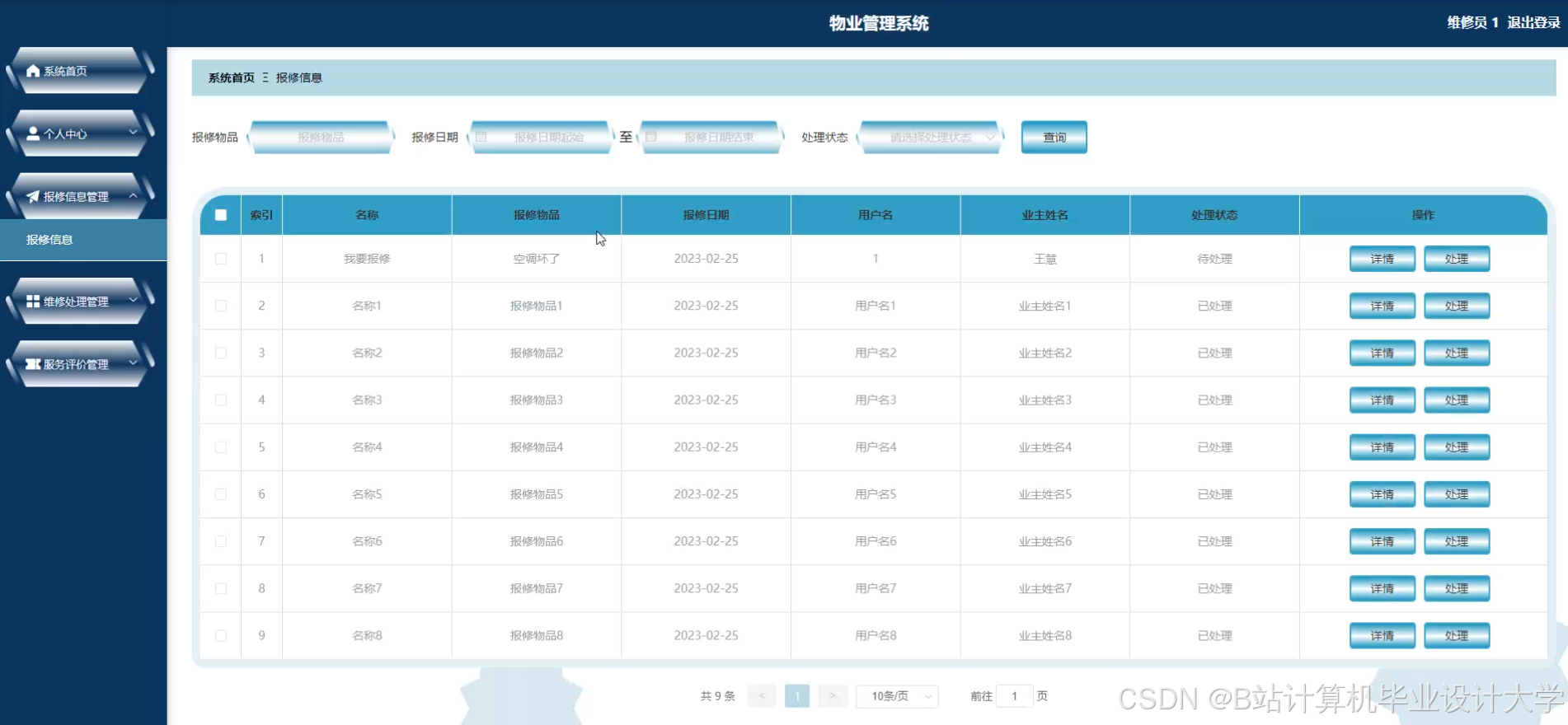Toggle the select-all checkbox in table header

221,215
